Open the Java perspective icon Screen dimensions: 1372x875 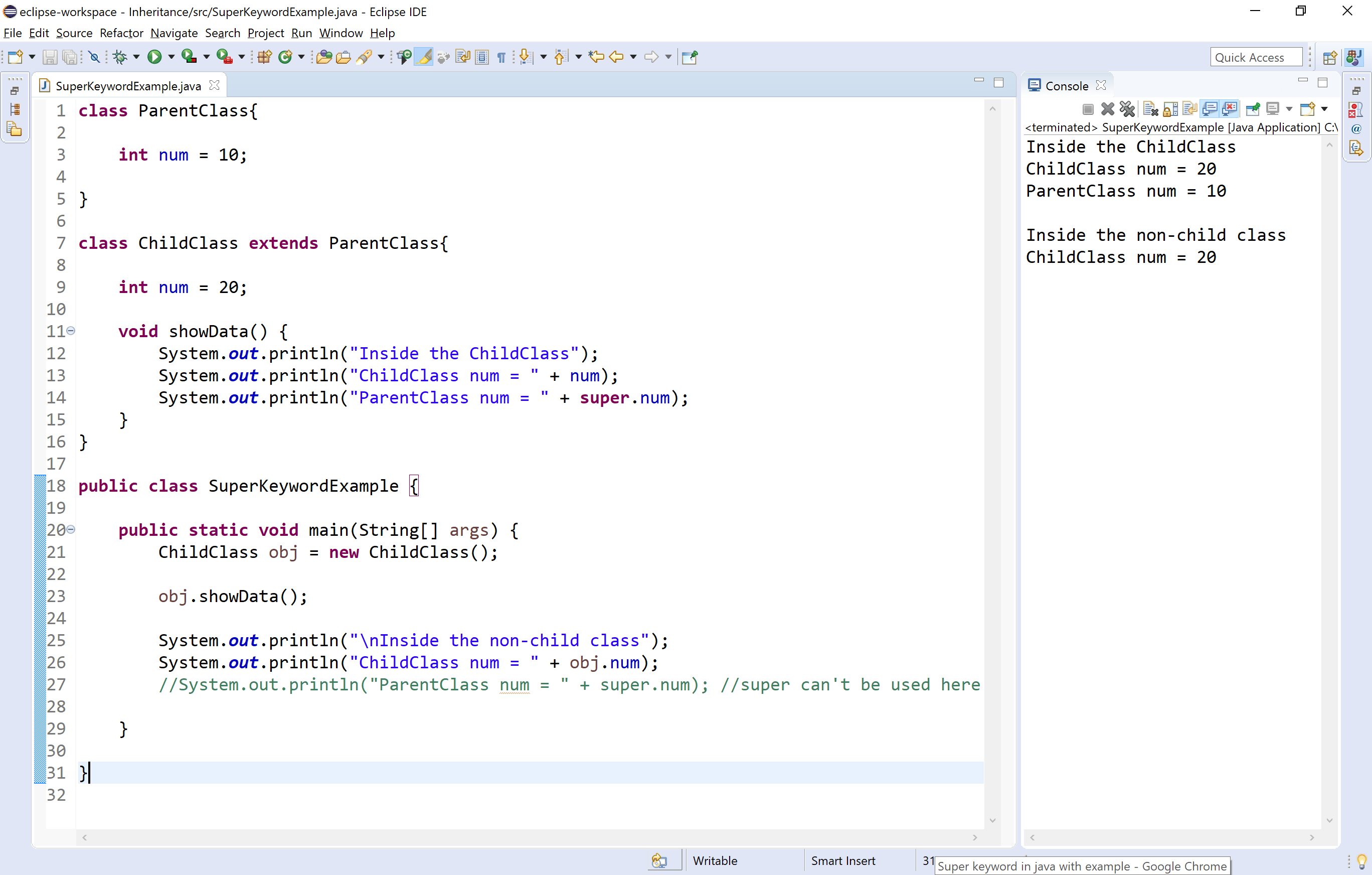1354,58
